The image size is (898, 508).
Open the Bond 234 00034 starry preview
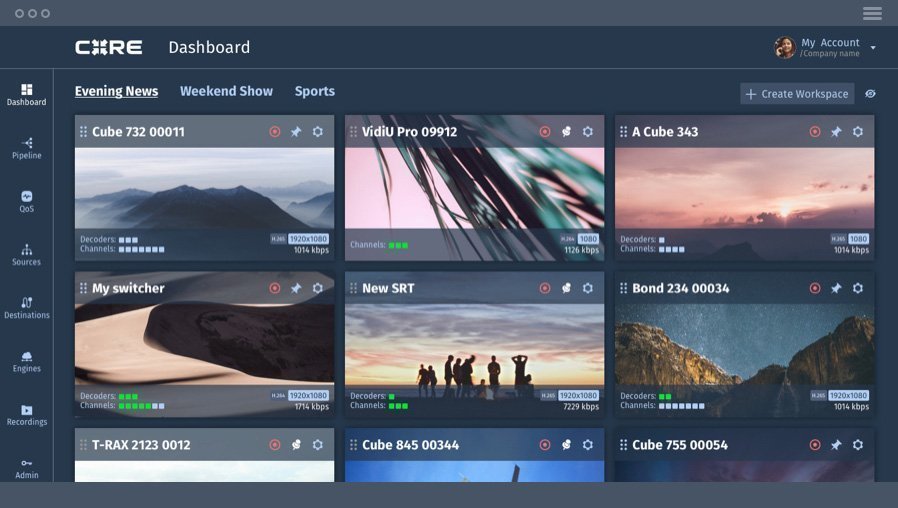point(745,345)
